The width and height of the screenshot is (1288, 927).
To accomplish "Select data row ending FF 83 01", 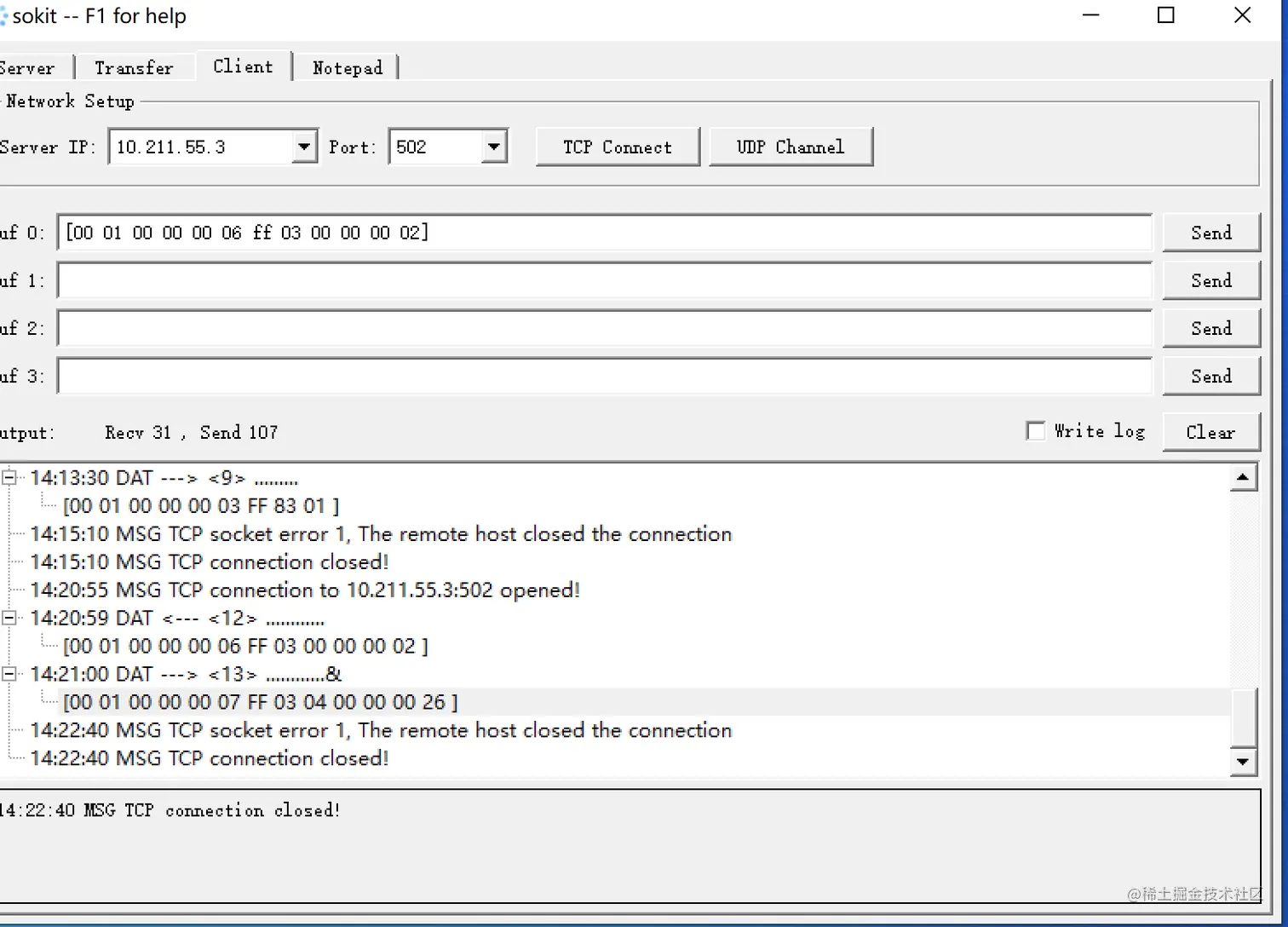I will click(x=201, y=506).
